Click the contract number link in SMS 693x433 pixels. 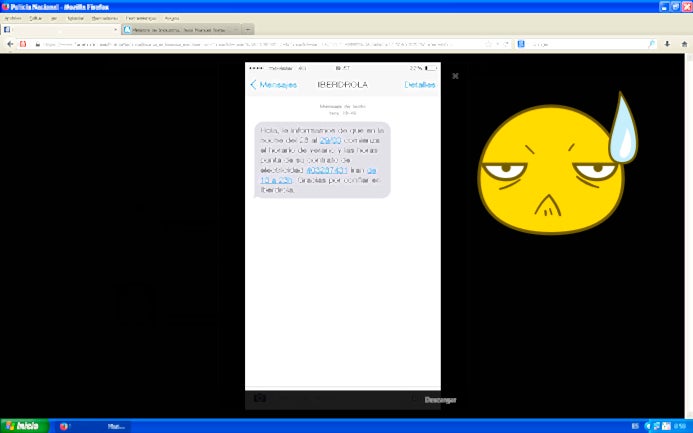[x=327, y=170]
